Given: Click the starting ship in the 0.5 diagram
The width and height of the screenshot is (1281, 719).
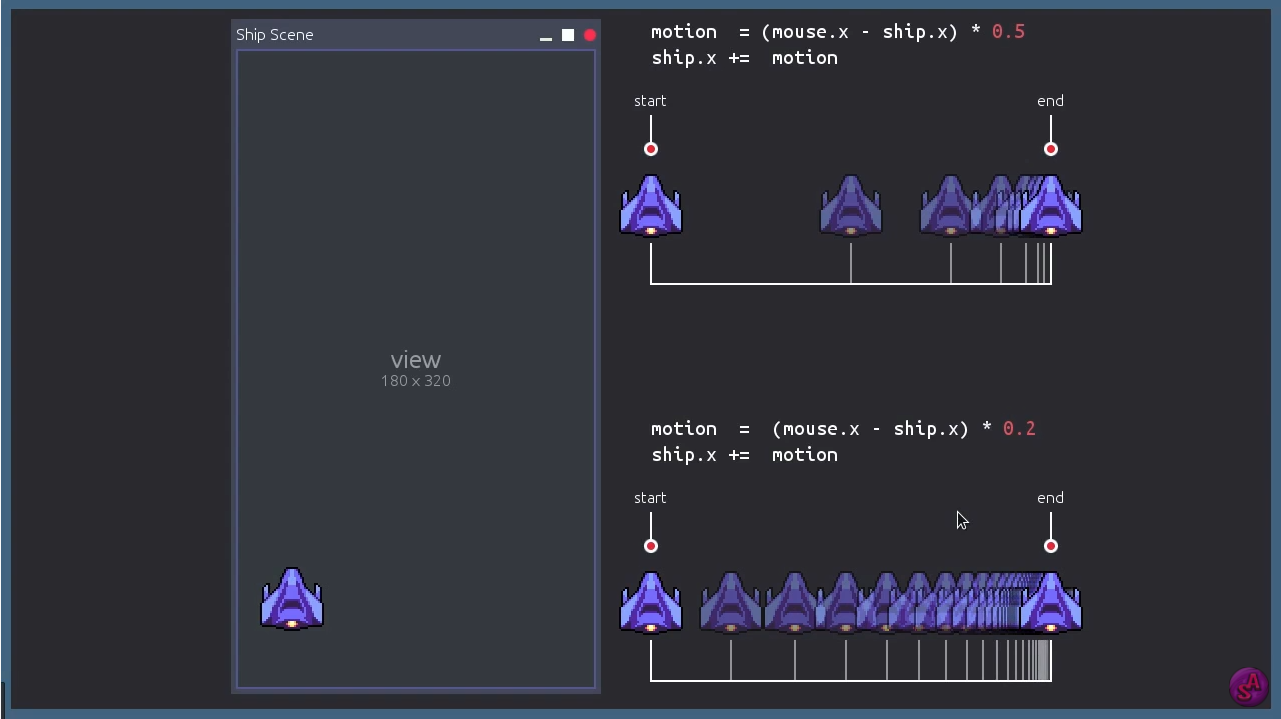Looking at the screenshot, I should (x=651, y=206).
